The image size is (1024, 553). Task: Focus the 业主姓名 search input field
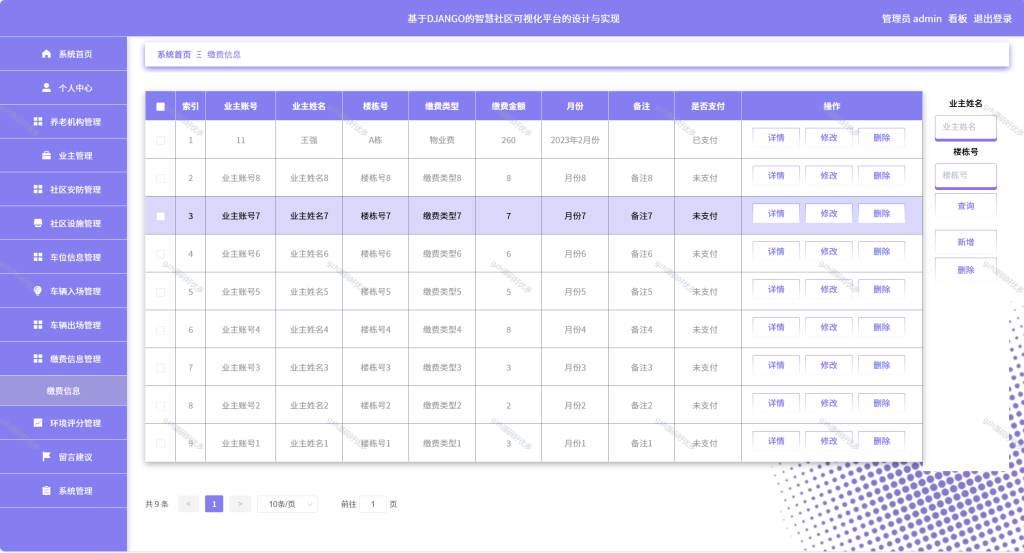(x=966, y=127)
